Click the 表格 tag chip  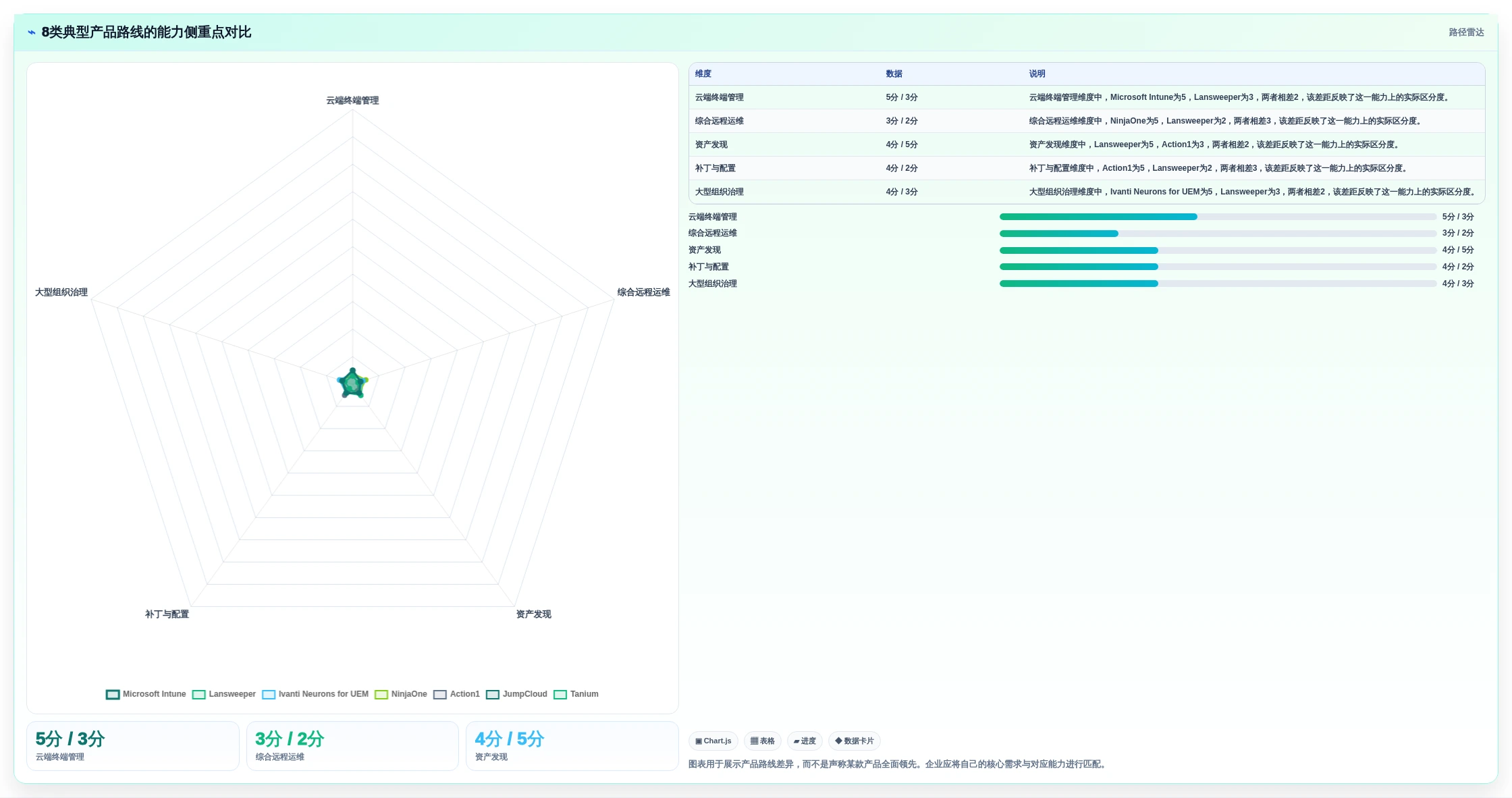point(763,741)
